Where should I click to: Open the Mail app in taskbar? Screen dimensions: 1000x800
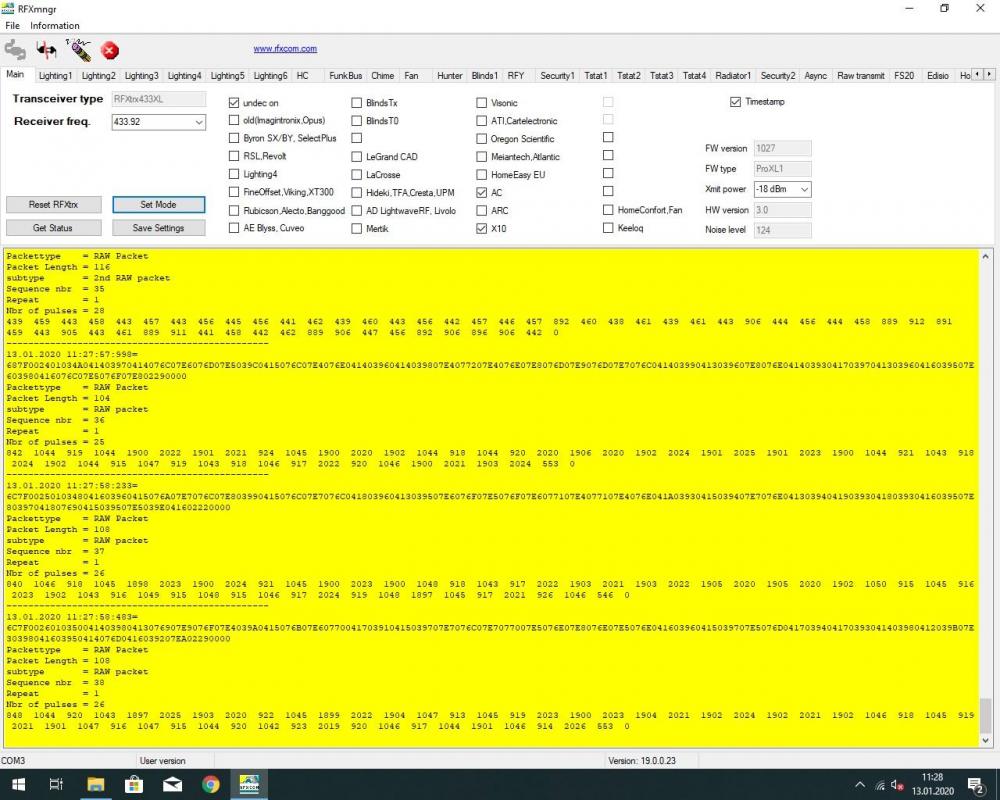[x=172, y=783]
